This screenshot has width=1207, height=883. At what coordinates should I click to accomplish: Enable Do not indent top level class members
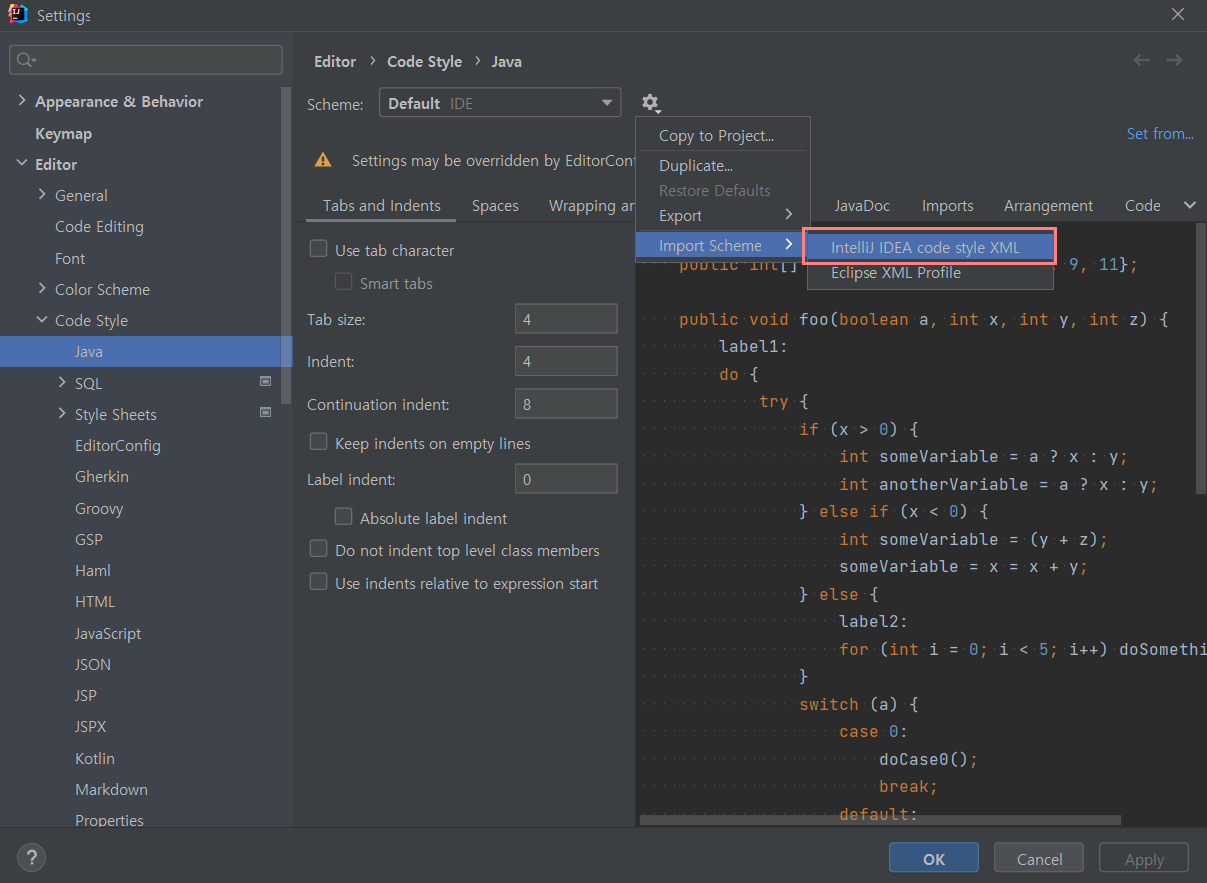coord(318,549)
